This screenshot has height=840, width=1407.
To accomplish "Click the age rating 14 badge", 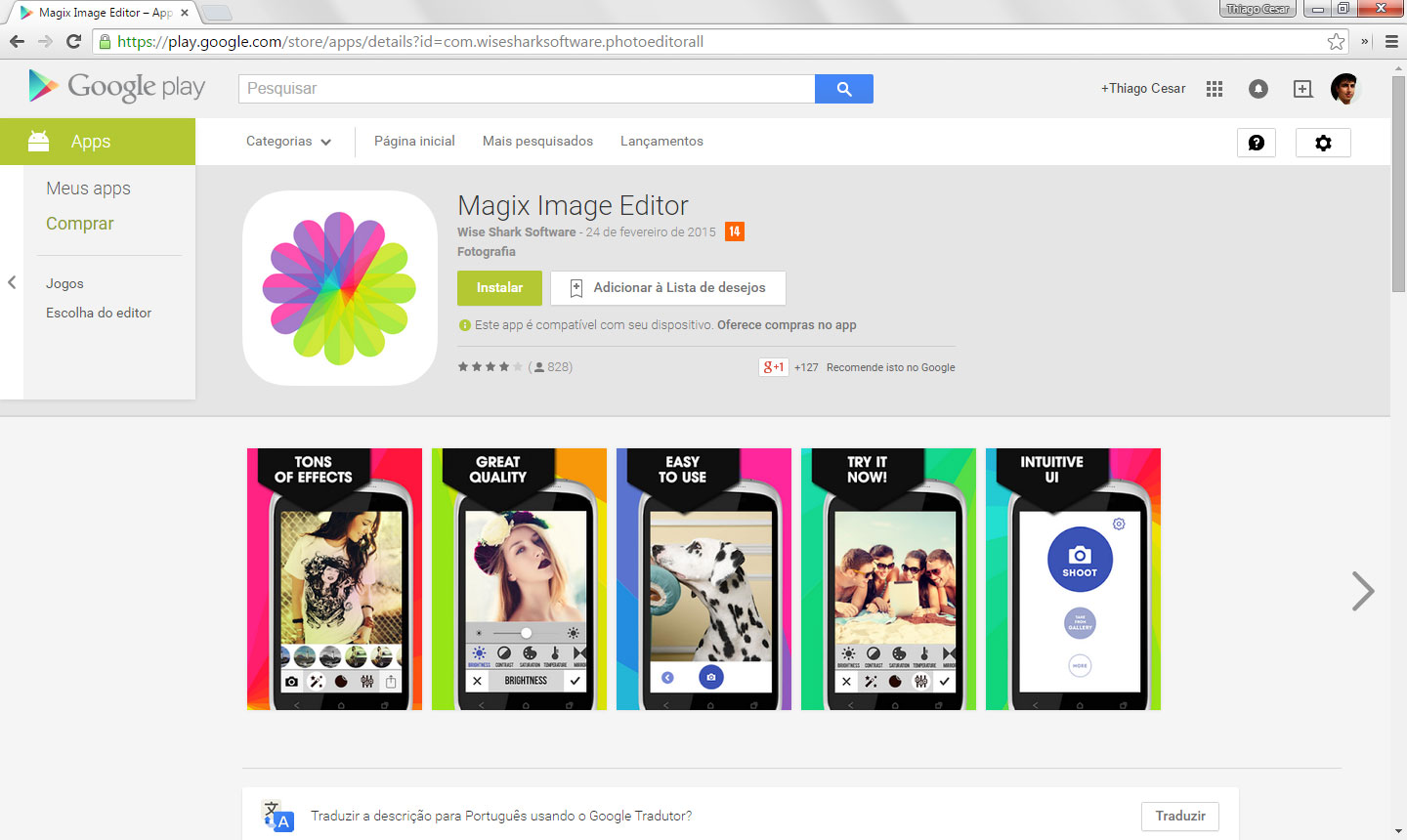I will click(735, 231).
